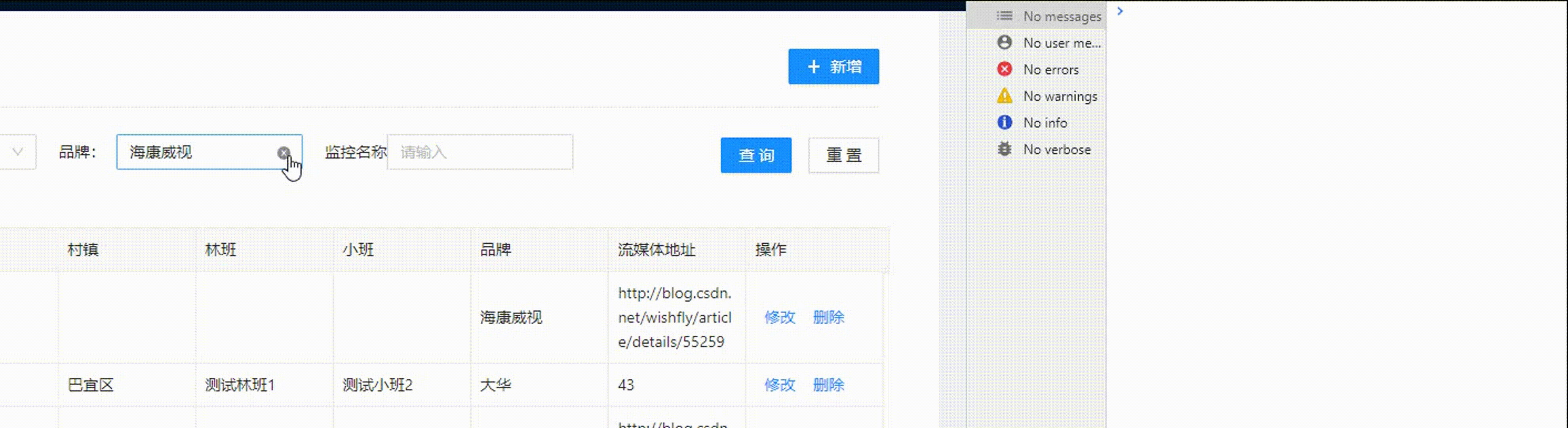Image resolution: width=1568 pixels, height=428 pixels.
Task: Click the 流媒体地址 column header
Action: click(x=656, y=250)
